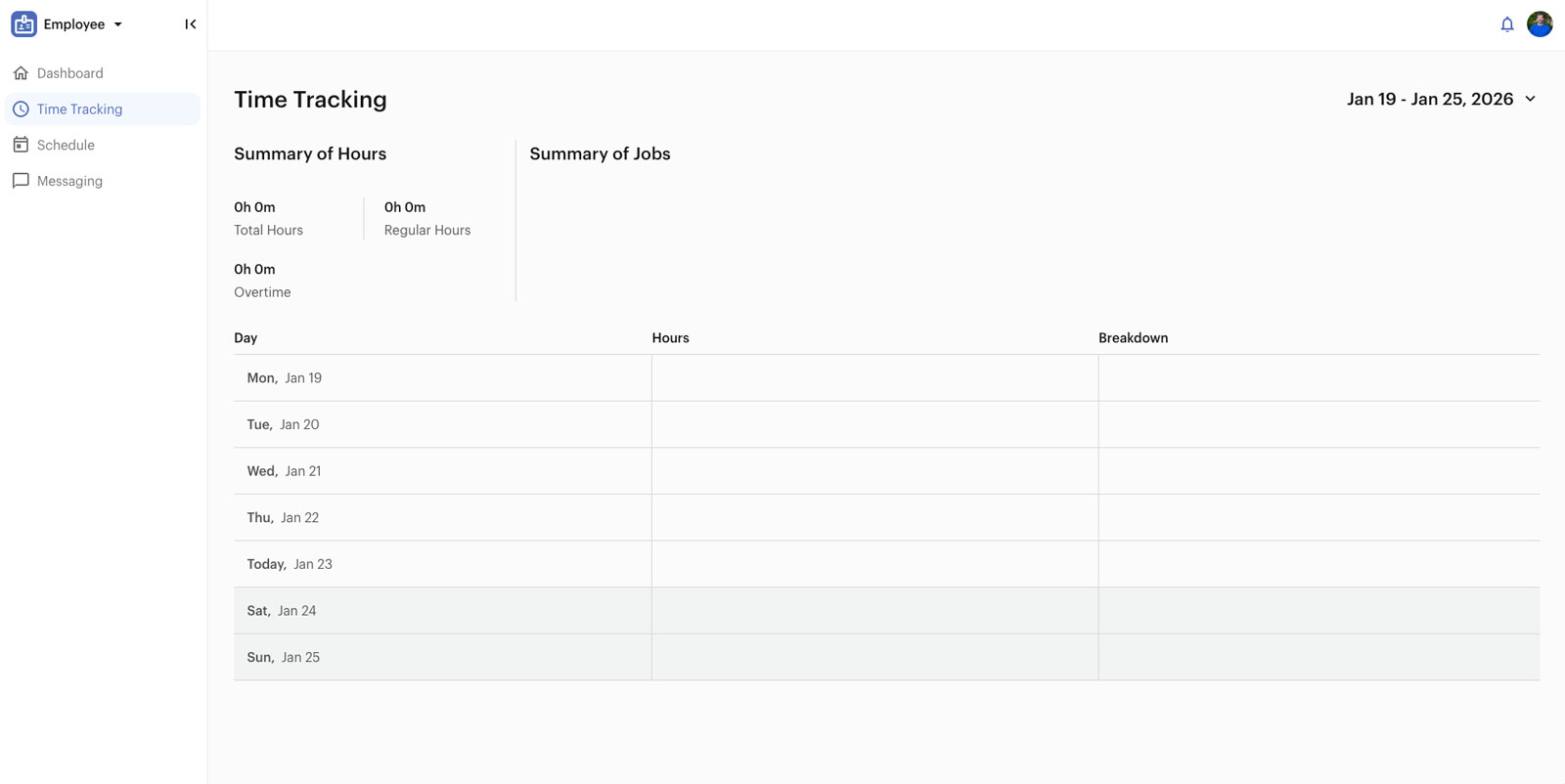Click the Time Tracking clock icon
The image size is (1565, 784).
tap(21, 109)
